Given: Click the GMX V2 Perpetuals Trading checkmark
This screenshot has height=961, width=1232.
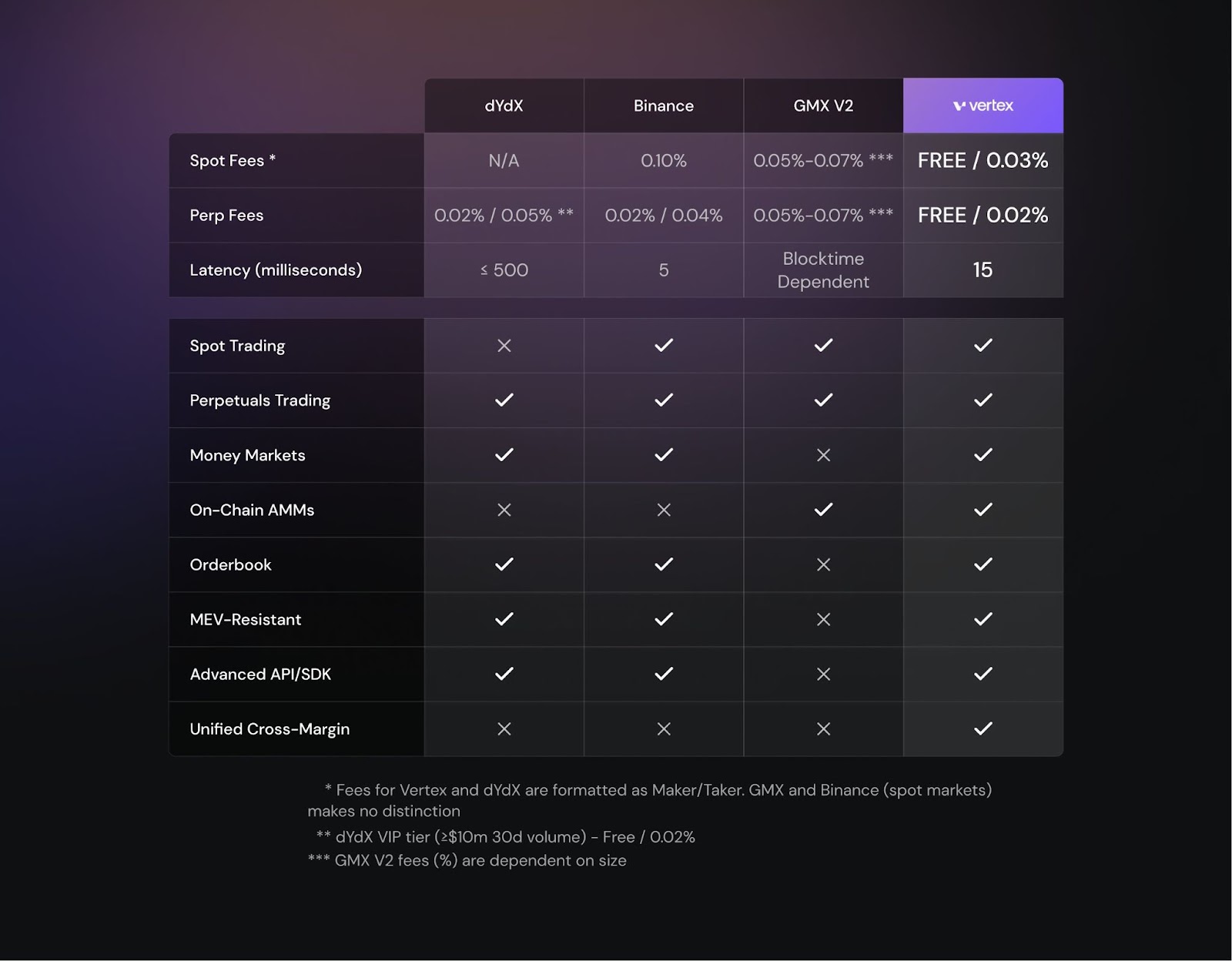Looking at the screenshot, I should point(823,400).
